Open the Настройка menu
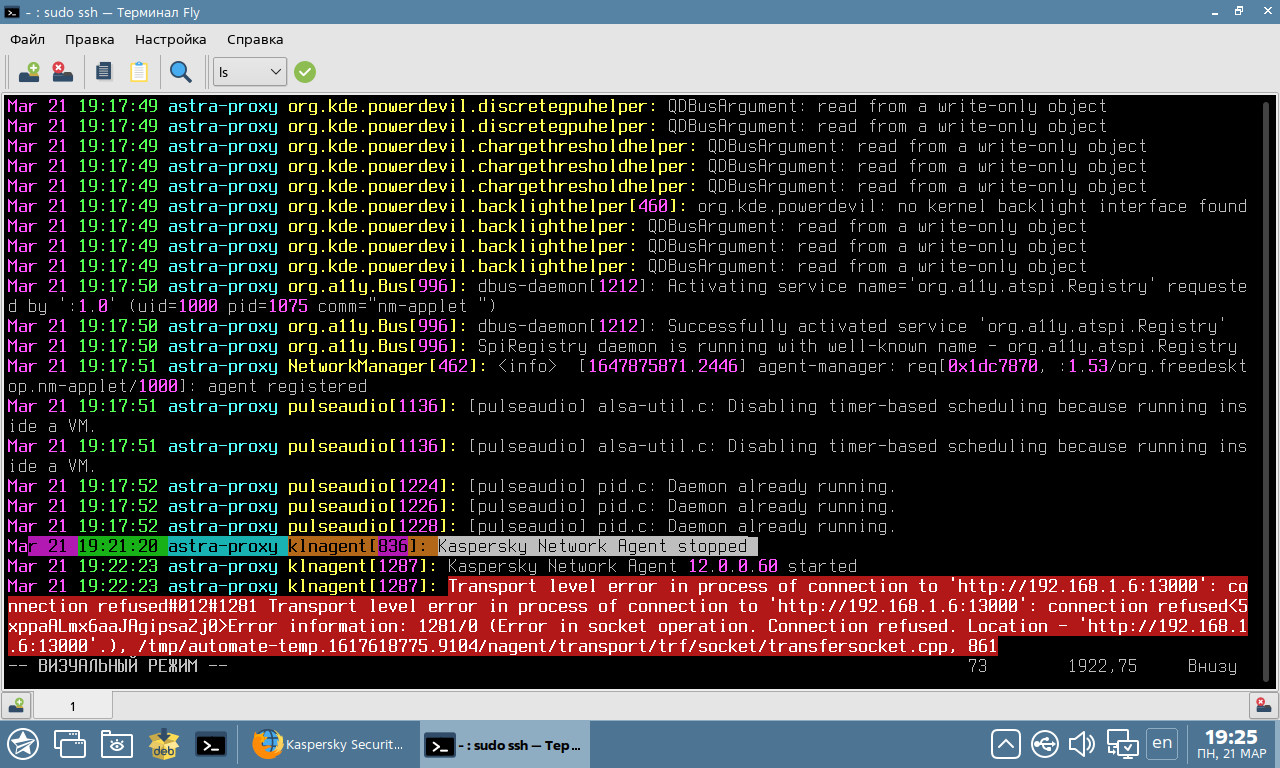Screen dimensions: 1280x768 pos(171,39)
